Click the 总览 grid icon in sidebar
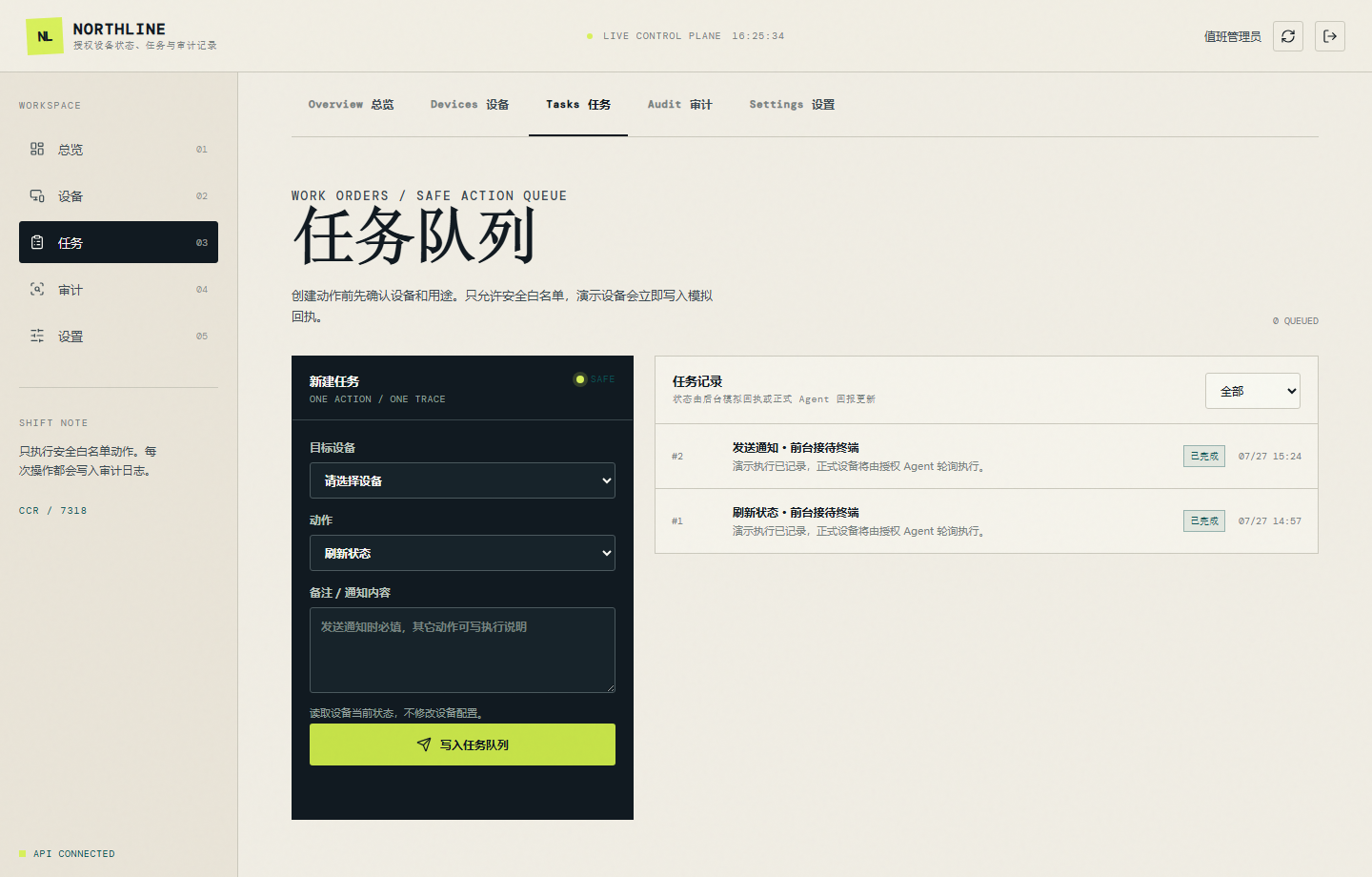This screenshot has width=1372, height=877. [37, 149]
